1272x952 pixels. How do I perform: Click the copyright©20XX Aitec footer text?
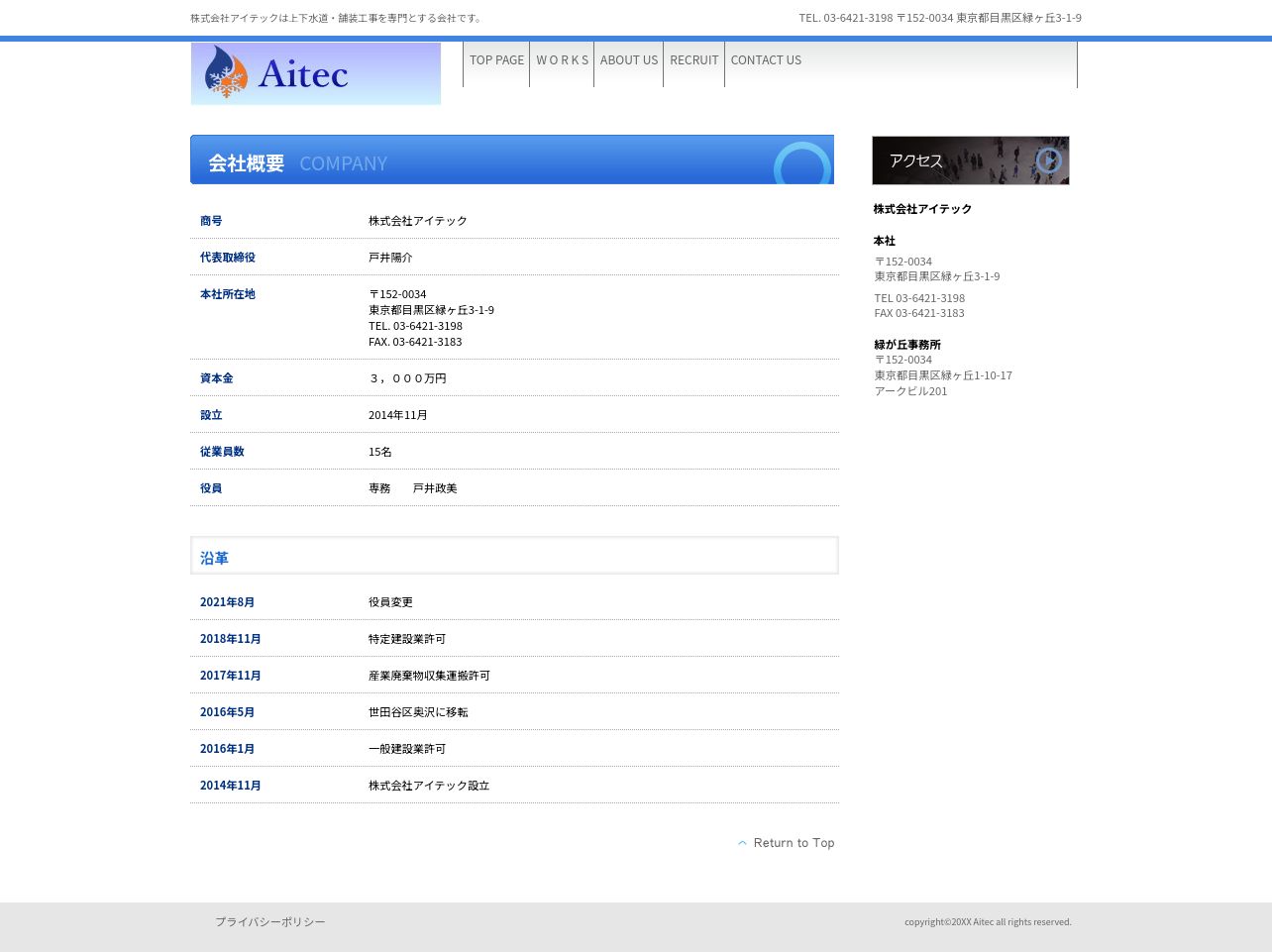click(988, 922)
